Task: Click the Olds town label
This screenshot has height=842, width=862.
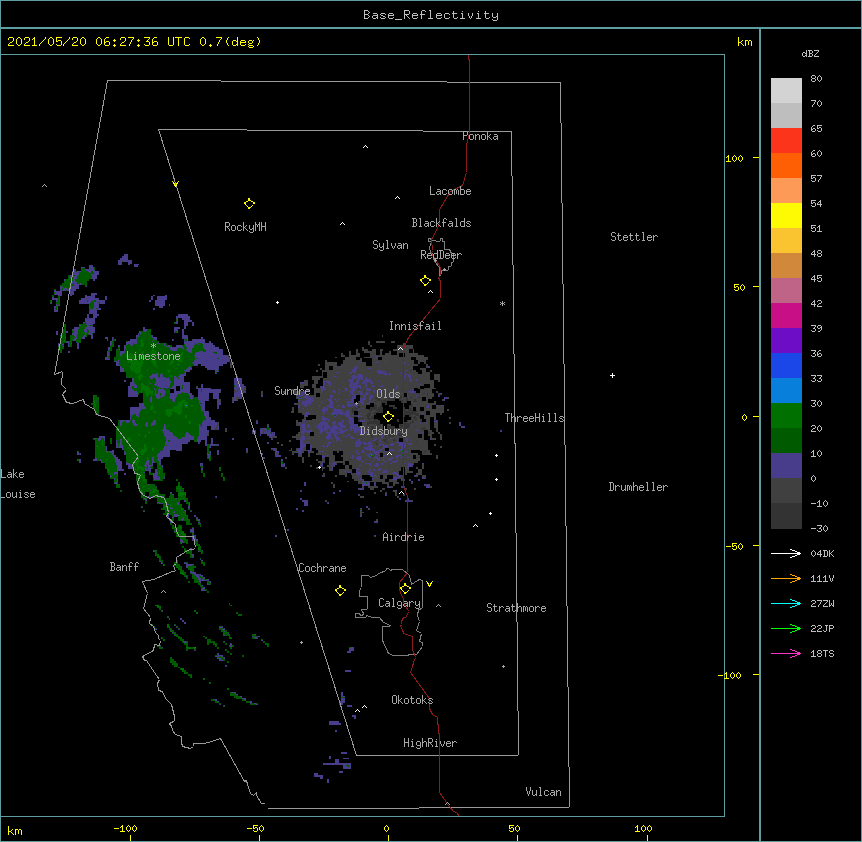Action: click(388, 394)
